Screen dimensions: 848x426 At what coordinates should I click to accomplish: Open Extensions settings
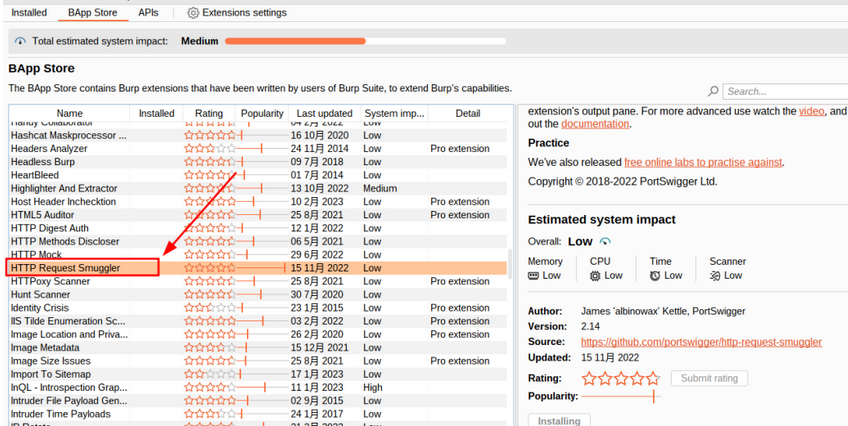coord(237,12)
